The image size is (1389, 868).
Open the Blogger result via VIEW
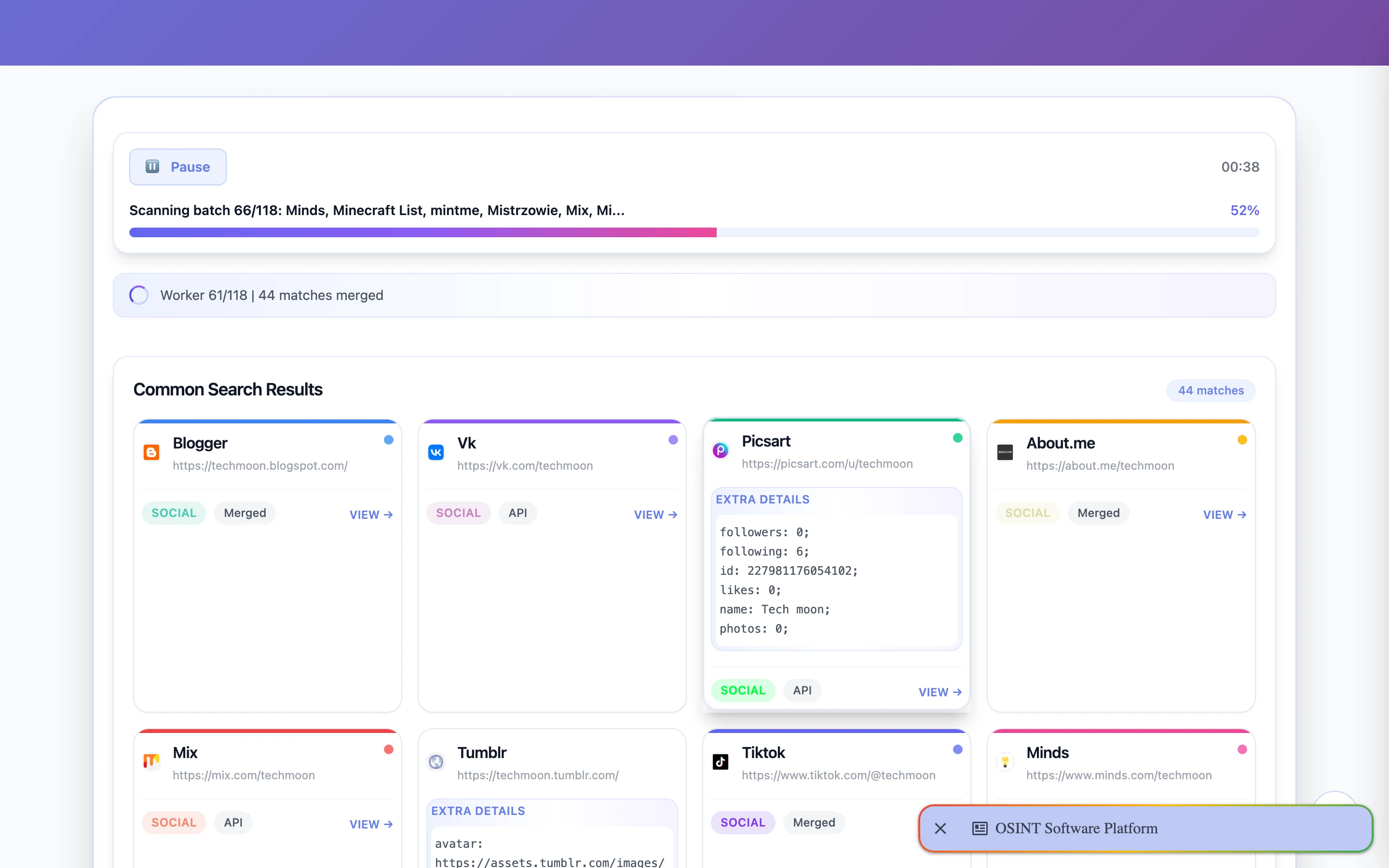coord(371,515)
